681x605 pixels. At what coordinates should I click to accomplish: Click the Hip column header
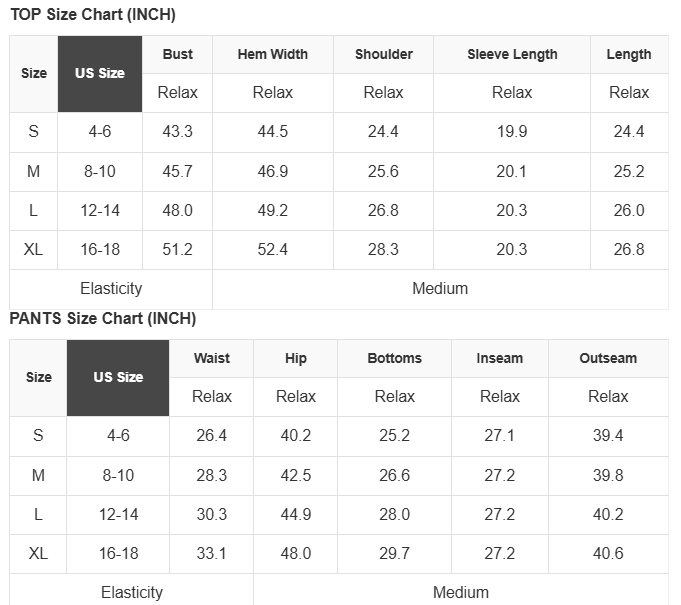pyautogui.click(x=295, y=358)
